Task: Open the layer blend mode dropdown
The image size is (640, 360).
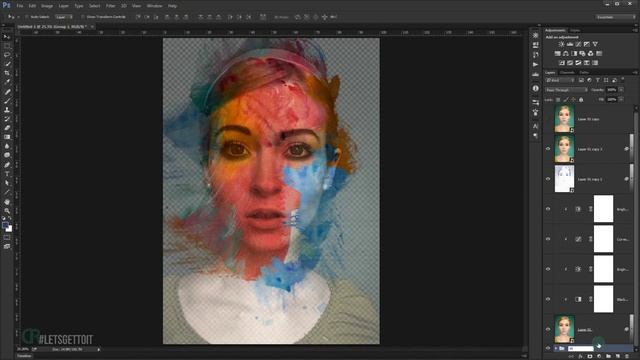Action: click(566, 90)
